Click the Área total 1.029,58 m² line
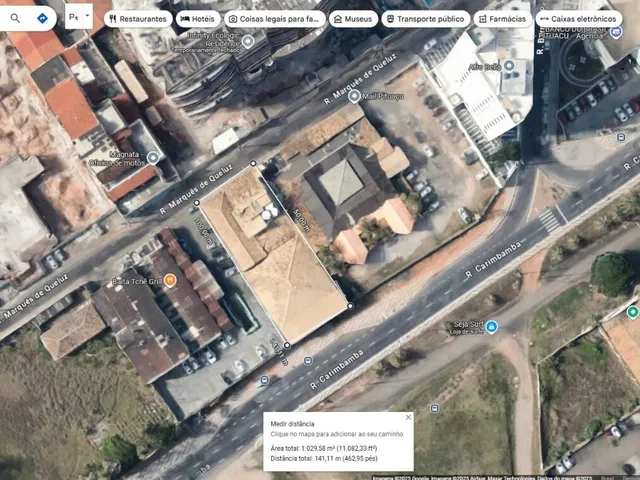The height and width of the screenshot is (480, 640). tap(324, 448)
